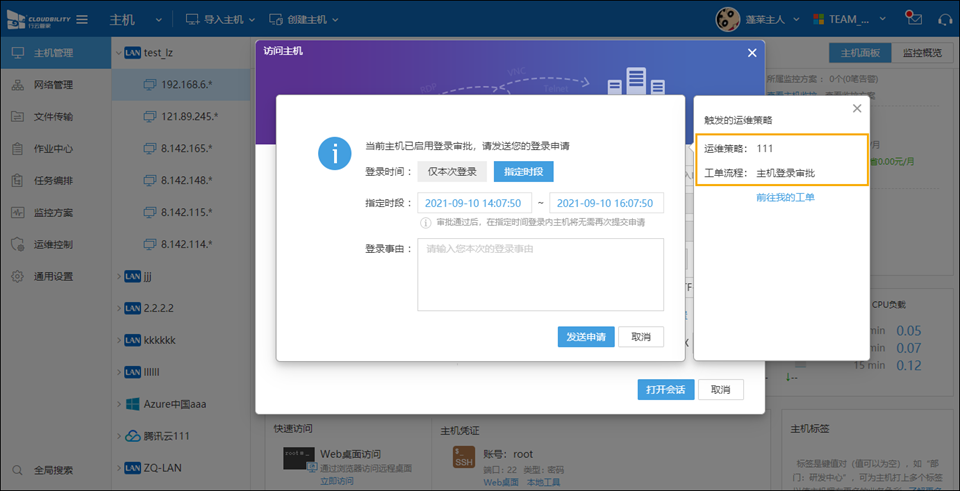Expand the jjj LAN tree node

click(118, 276)
